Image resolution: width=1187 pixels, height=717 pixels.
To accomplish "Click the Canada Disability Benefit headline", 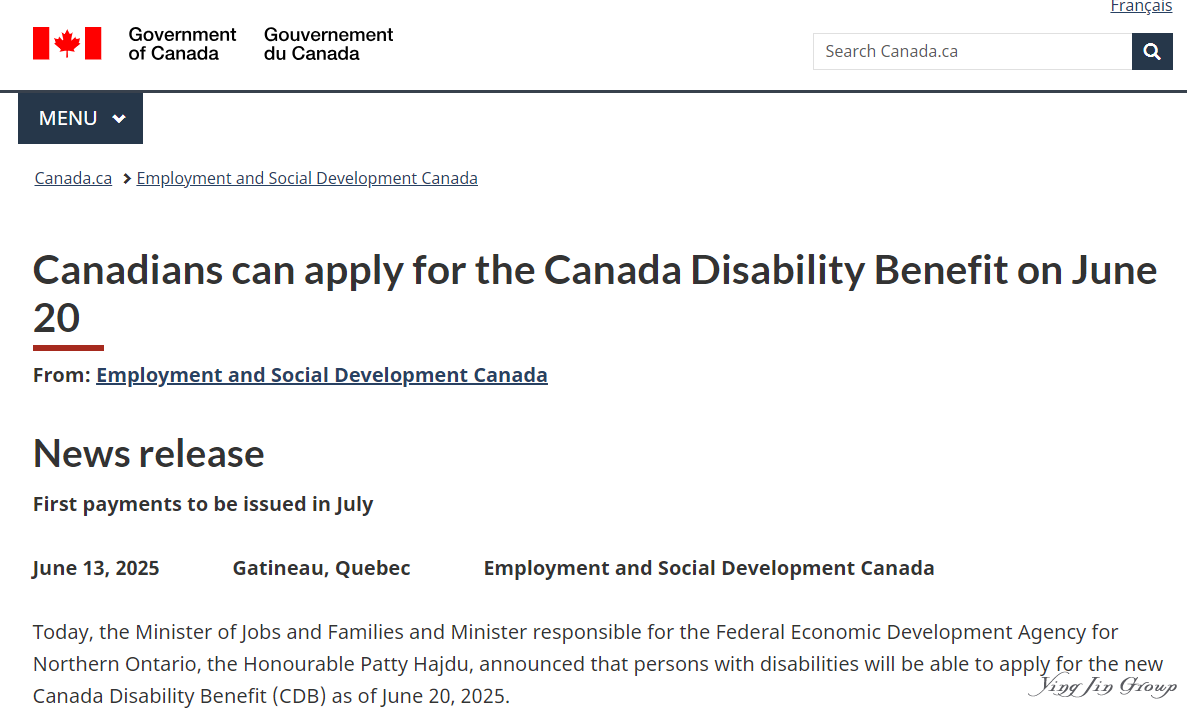I will click(594, 270).
